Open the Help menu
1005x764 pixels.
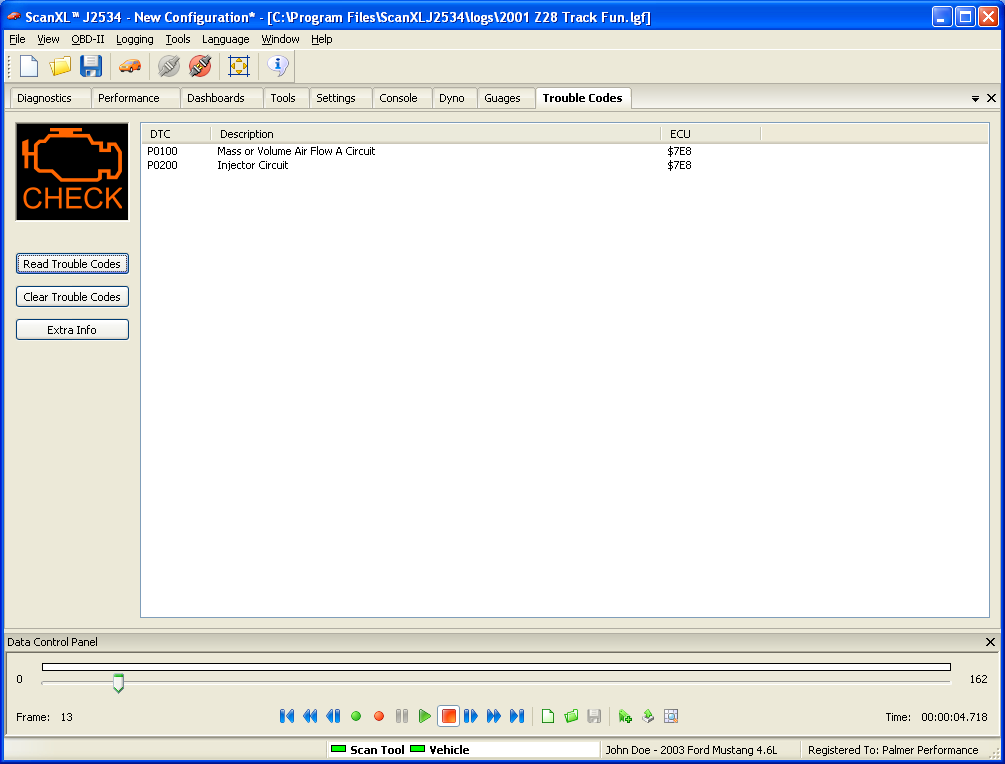322,39
